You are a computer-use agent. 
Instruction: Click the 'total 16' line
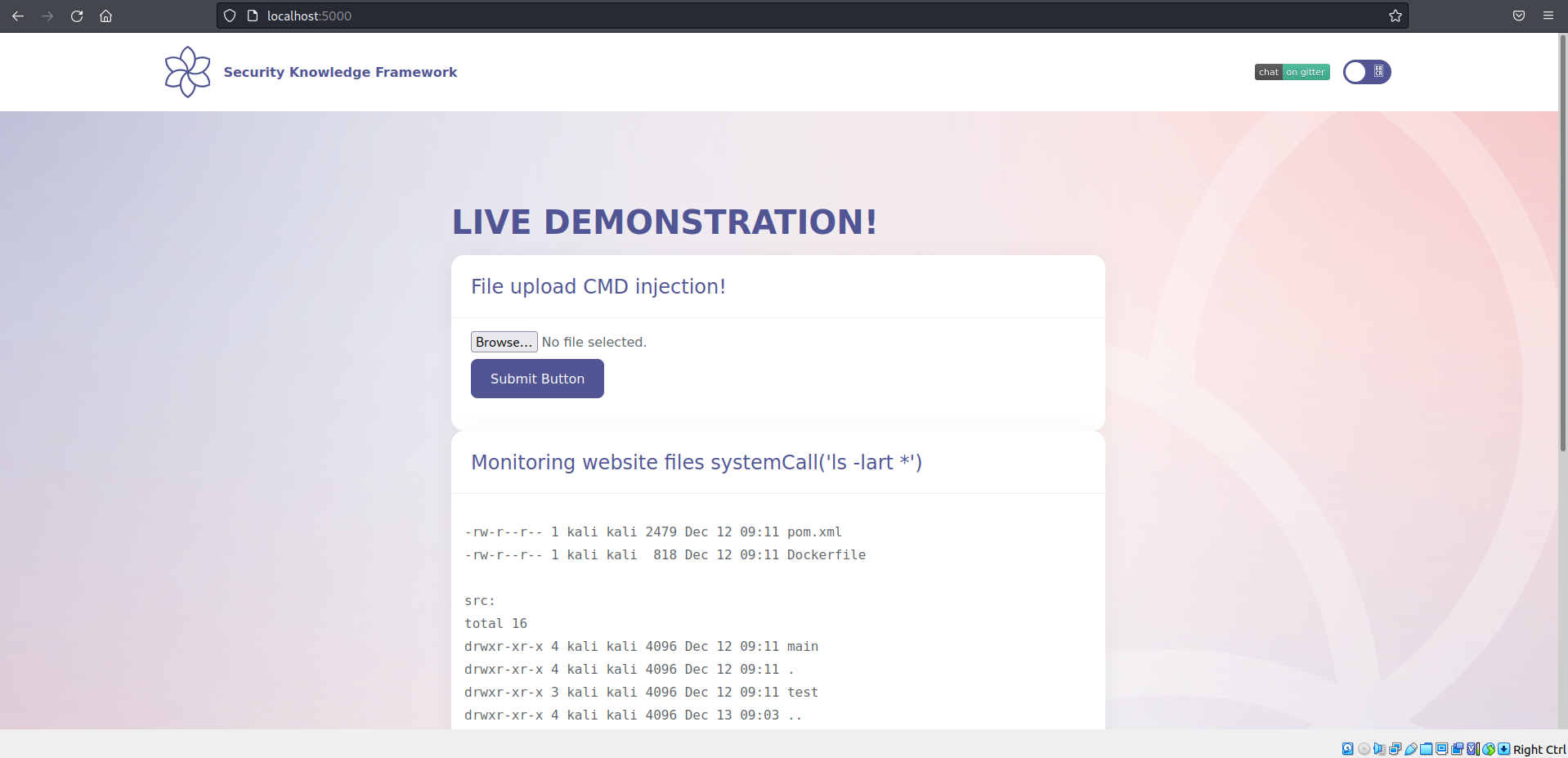(x=496, y=623)
